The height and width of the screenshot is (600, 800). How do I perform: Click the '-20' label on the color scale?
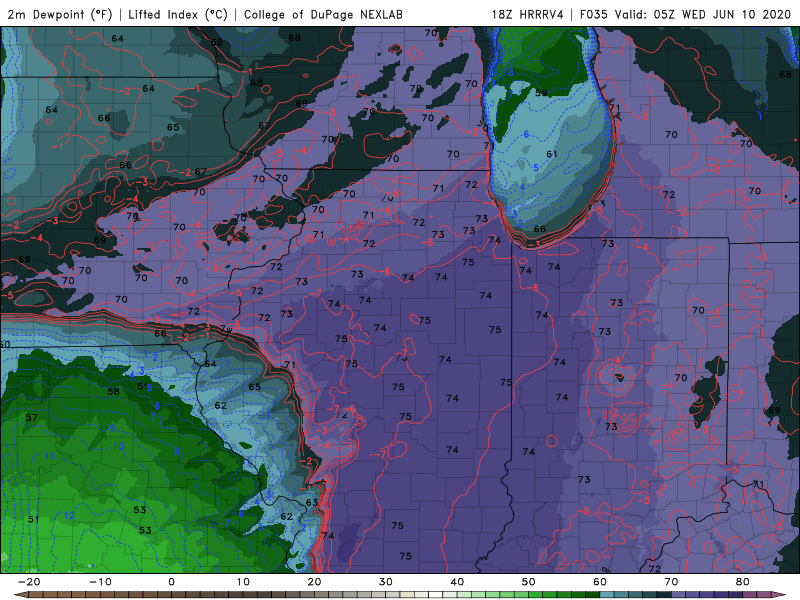click(x=29, y=582)
